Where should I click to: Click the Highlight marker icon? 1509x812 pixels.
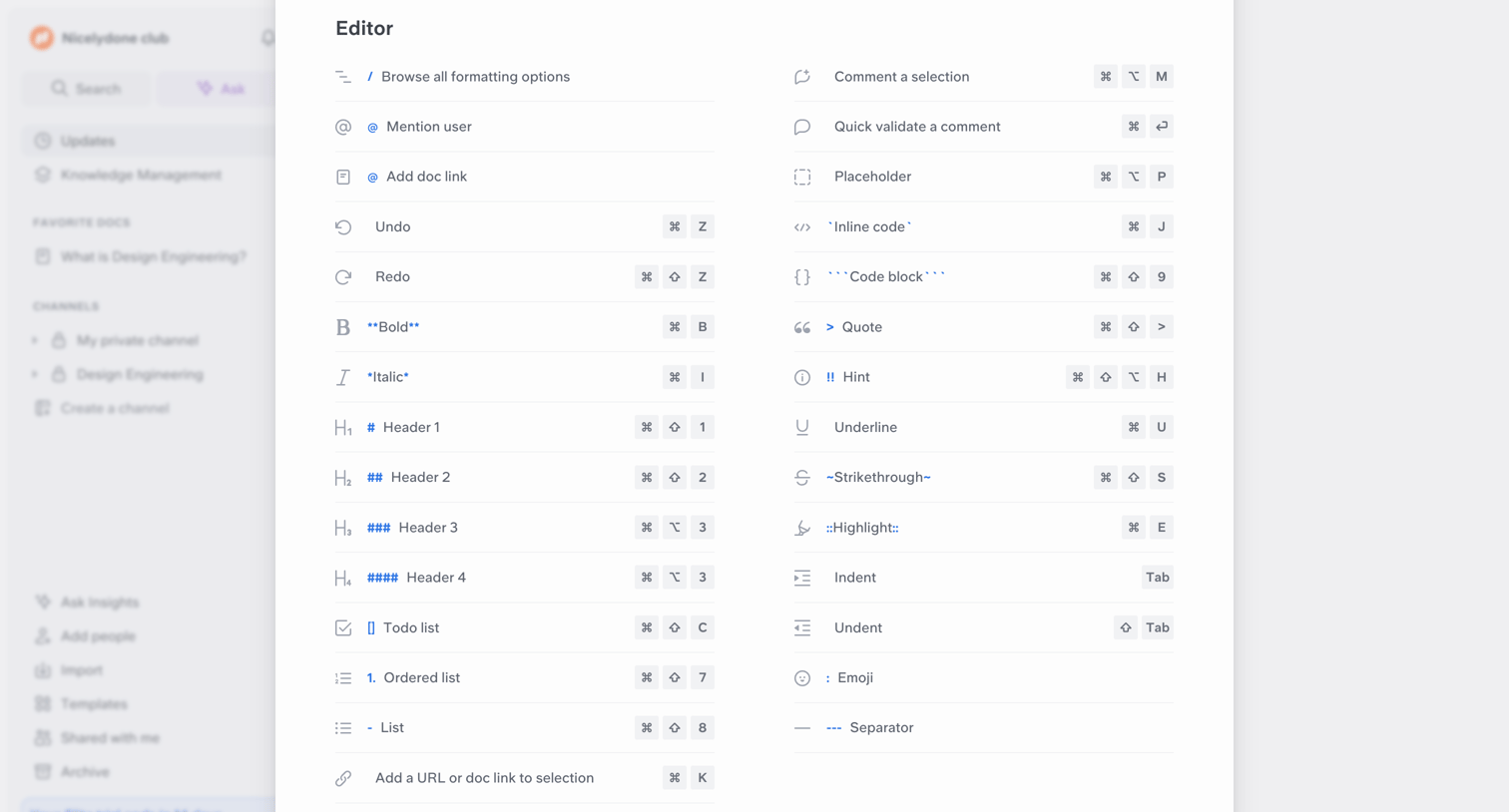point(802,528)
